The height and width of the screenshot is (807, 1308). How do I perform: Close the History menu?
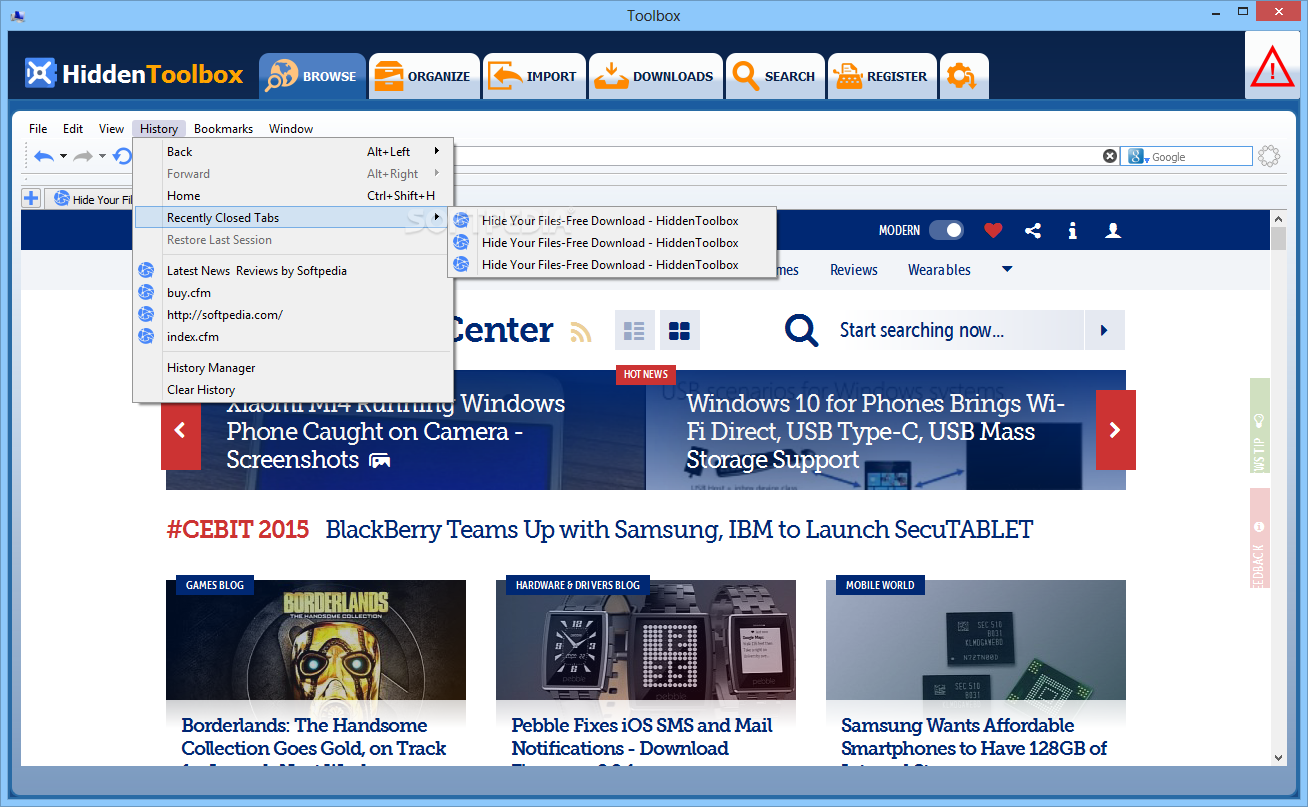pyautogui.click(x=159, y=129)
